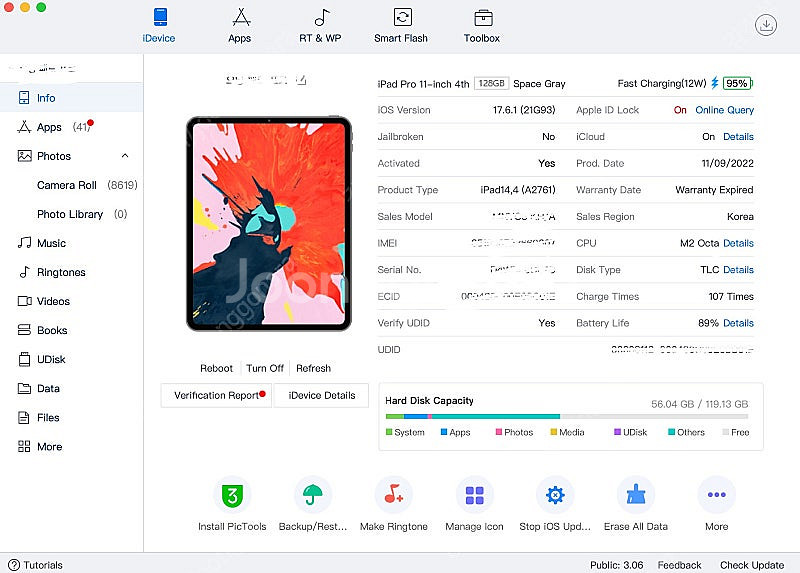Viewport: 800px width, 573px height.
Task: Click the Free gray legend swatch
Action: [726, 432]
